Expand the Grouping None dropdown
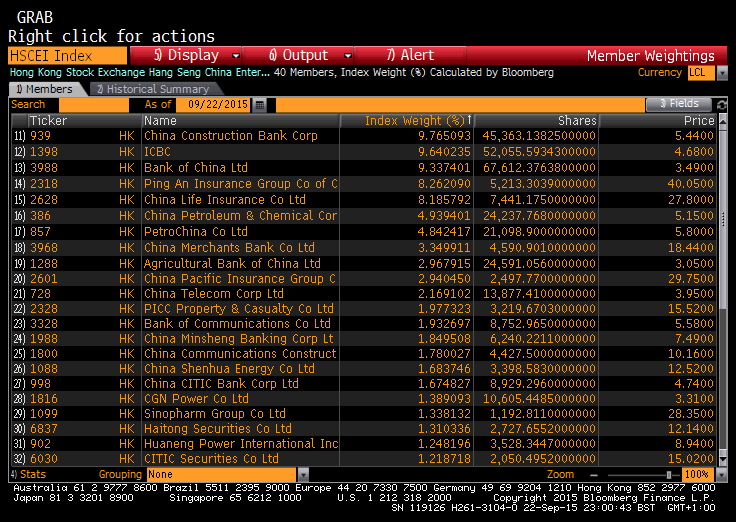736x522 pixels. click(303, 475)
